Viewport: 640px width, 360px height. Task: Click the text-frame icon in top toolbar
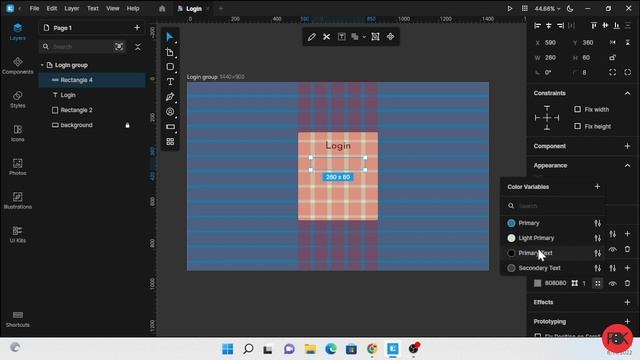pyautogui.click(x=342, y=37)
